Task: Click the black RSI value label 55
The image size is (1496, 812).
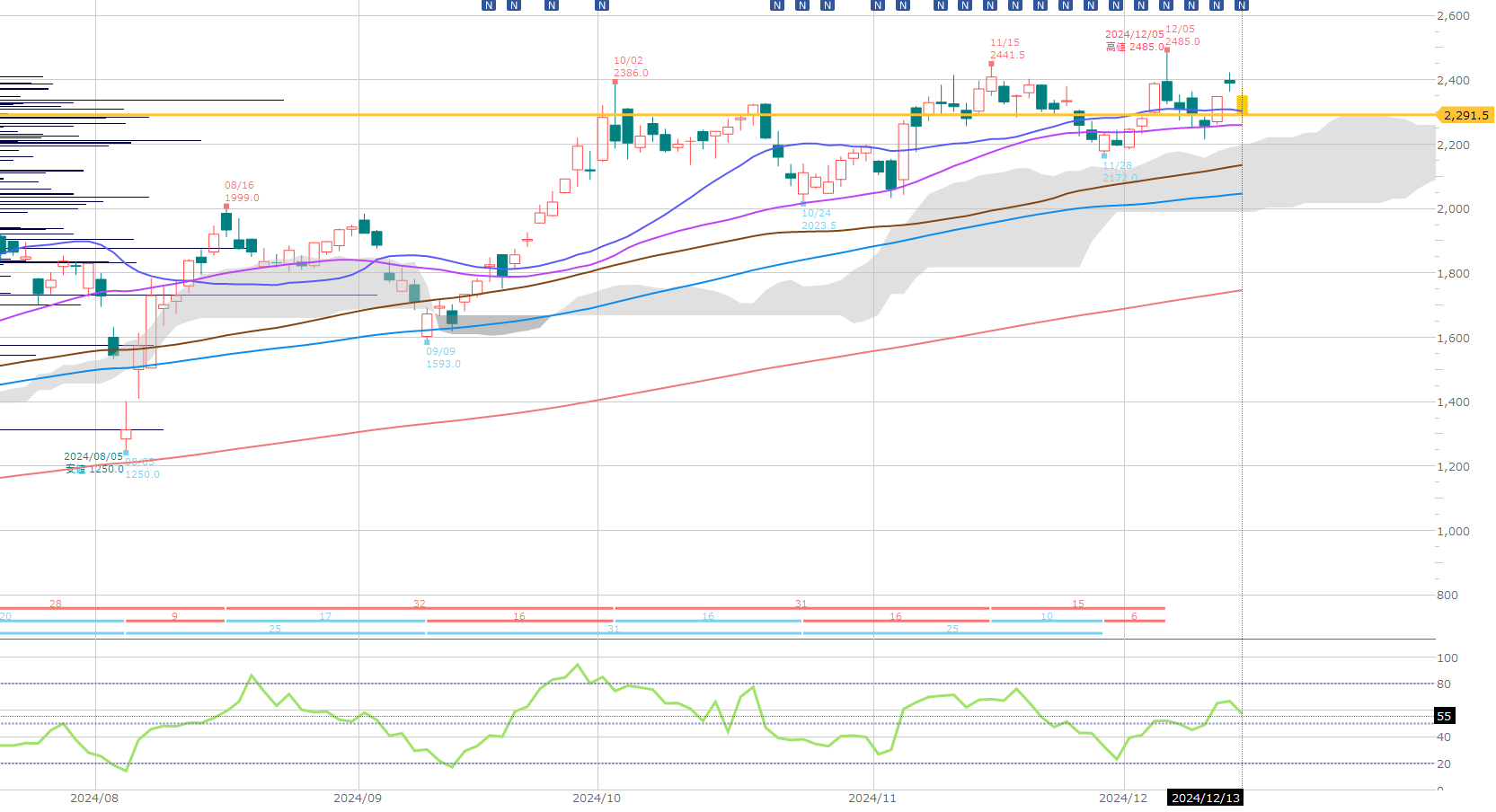Action: coord(1444,716)
